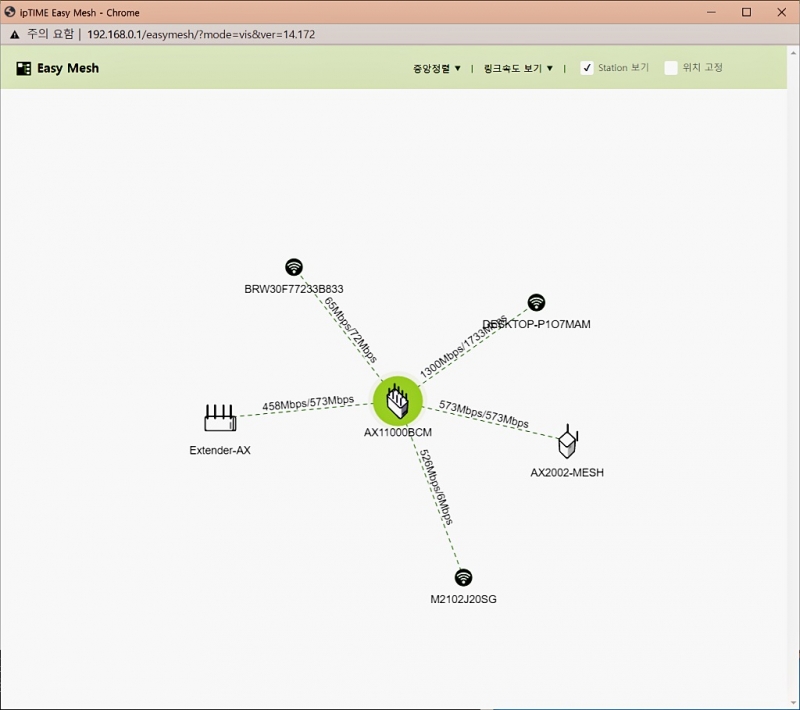
Task: Click the Easy Mesh logo icon
Action: tap(24, 68)
